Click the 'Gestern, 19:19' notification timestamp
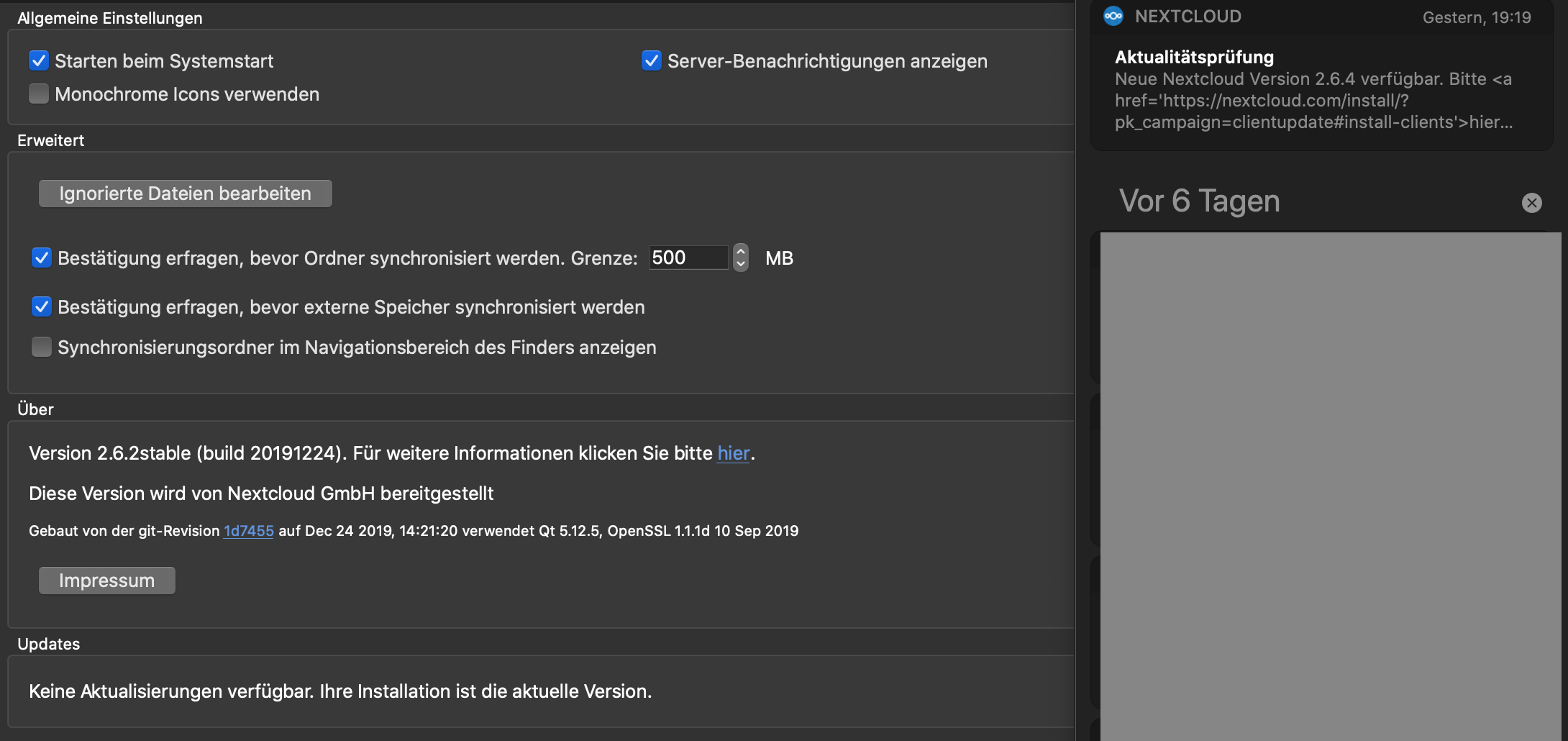The height and width of the screenshot is (741, 1568). [x=1477, y=17]
